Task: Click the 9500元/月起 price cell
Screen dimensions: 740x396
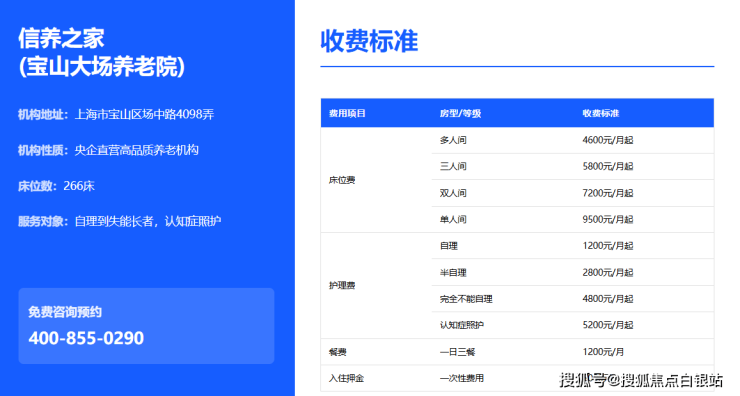Action: [608, 219]
